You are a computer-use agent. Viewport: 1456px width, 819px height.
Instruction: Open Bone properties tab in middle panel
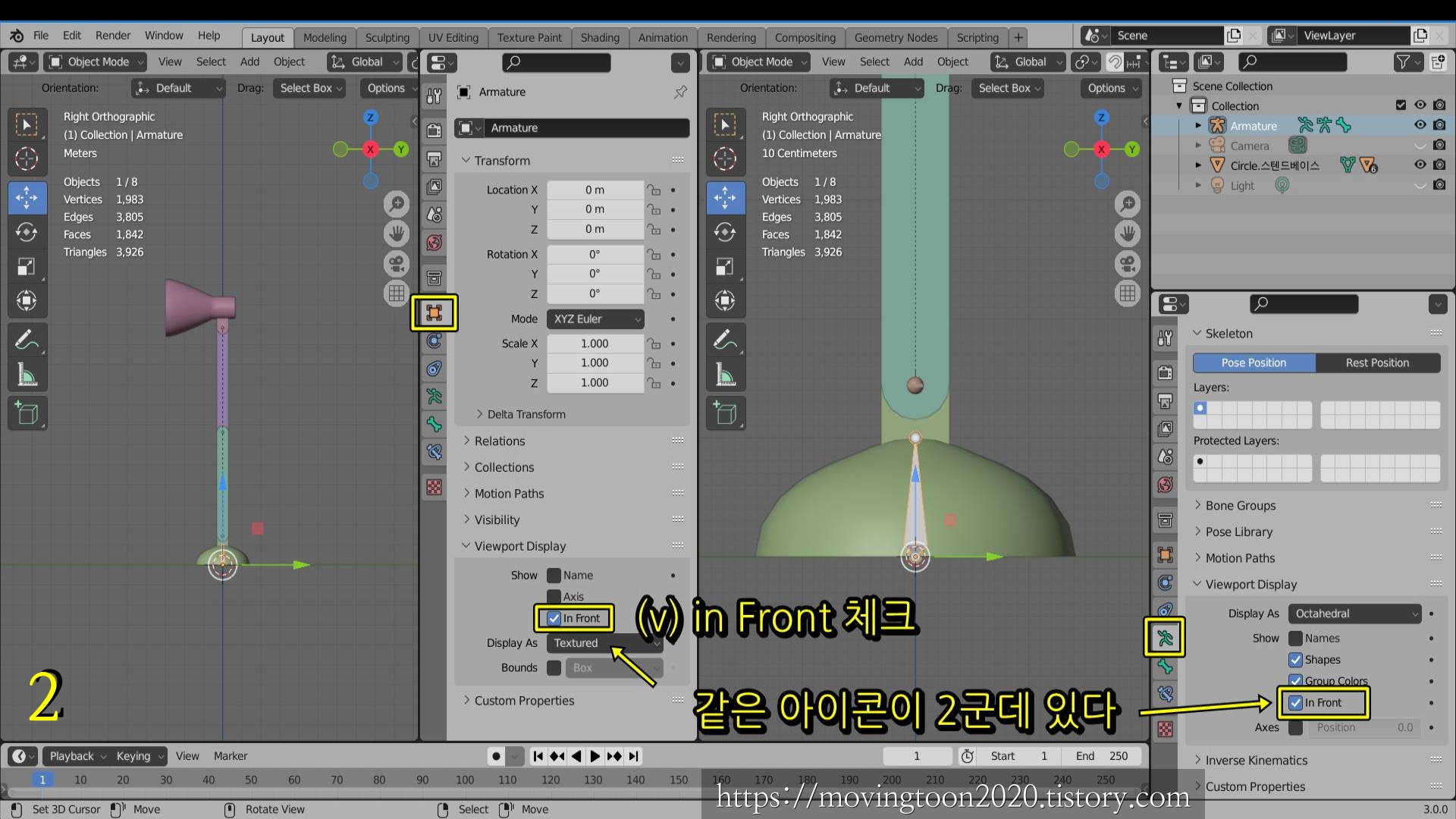coord(434,424)
